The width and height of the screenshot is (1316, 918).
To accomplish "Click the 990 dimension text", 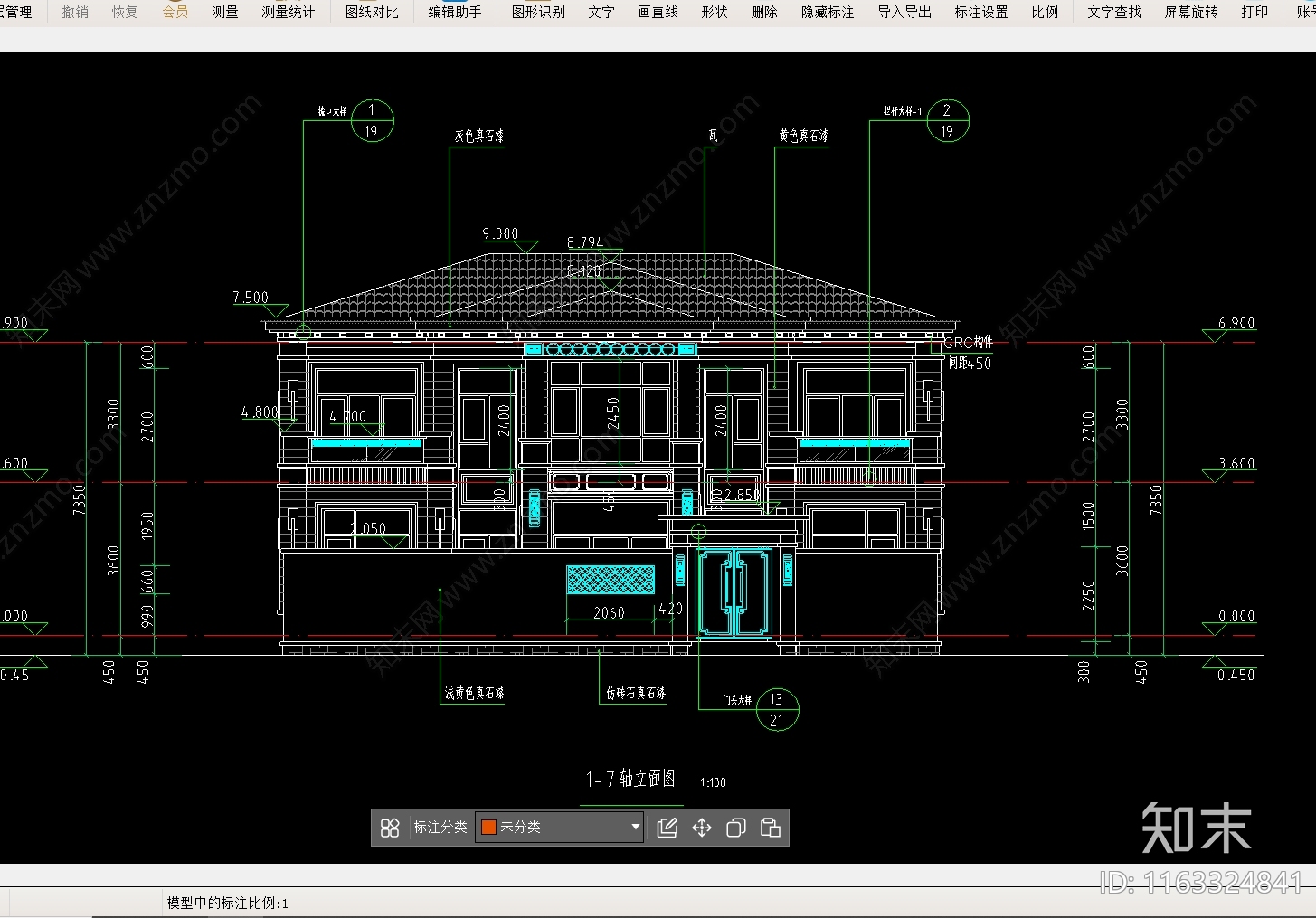I will coord(147,617).
